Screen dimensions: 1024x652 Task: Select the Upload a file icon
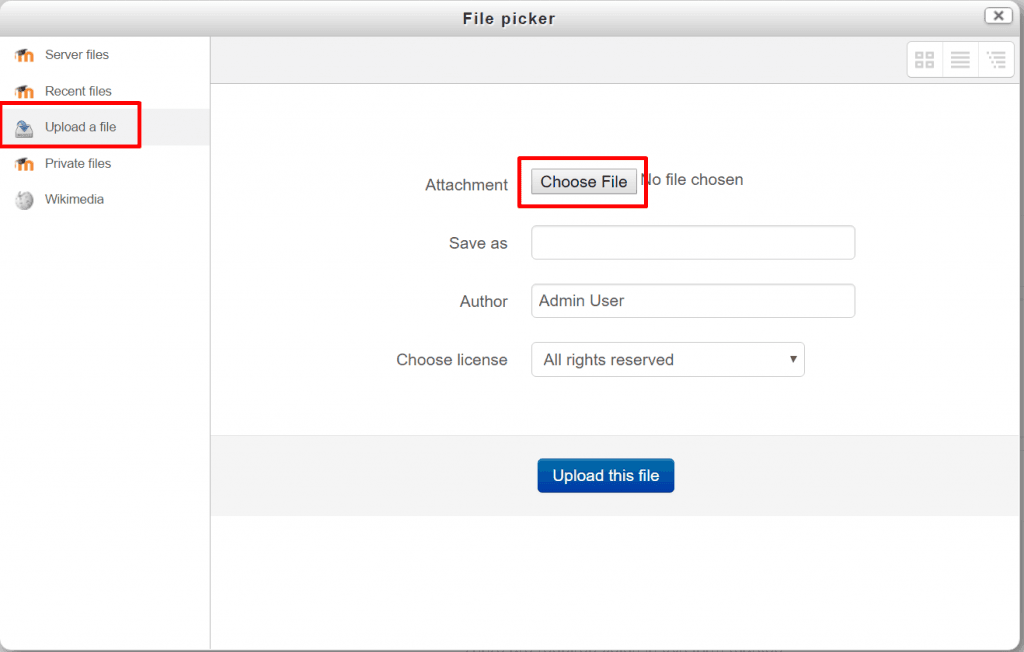coord(24,126)
